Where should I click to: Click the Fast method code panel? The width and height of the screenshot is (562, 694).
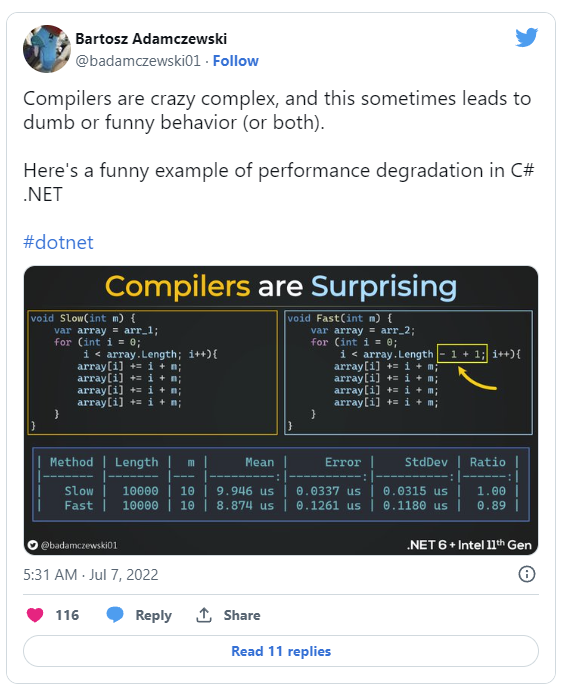pos(408,372)
